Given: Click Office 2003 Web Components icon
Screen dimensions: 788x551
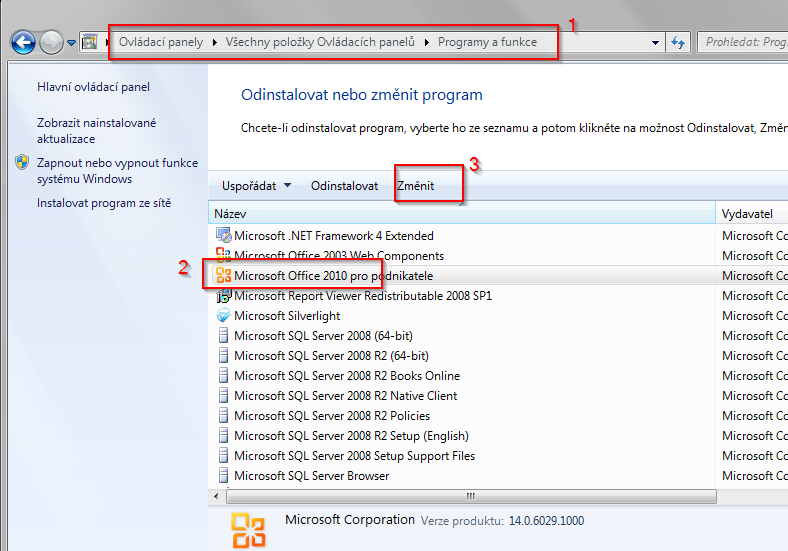Looking at the screenshot, I should (x=224, y=255).
